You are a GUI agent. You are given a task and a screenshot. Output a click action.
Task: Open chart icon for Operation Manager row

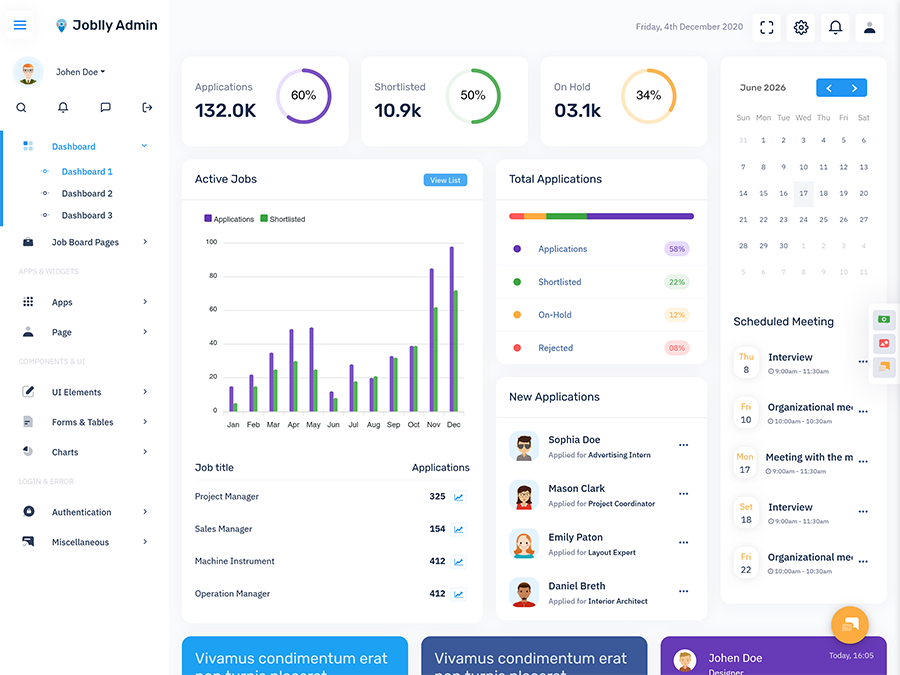(x=458, y=594)
